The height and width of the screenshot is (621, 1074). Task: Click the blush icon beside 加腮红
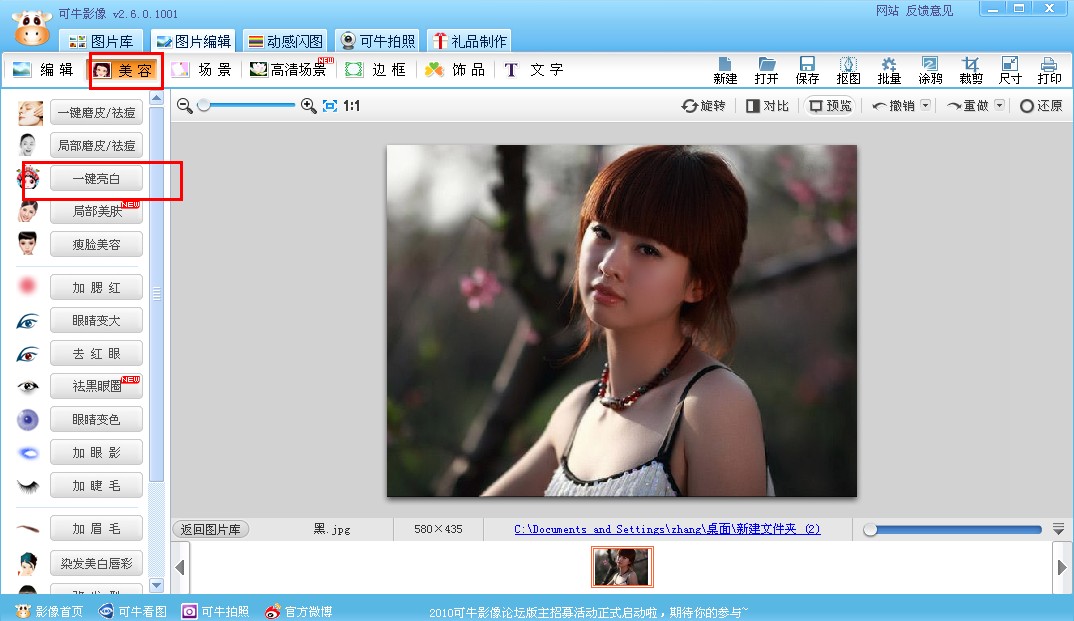point(27,286)
